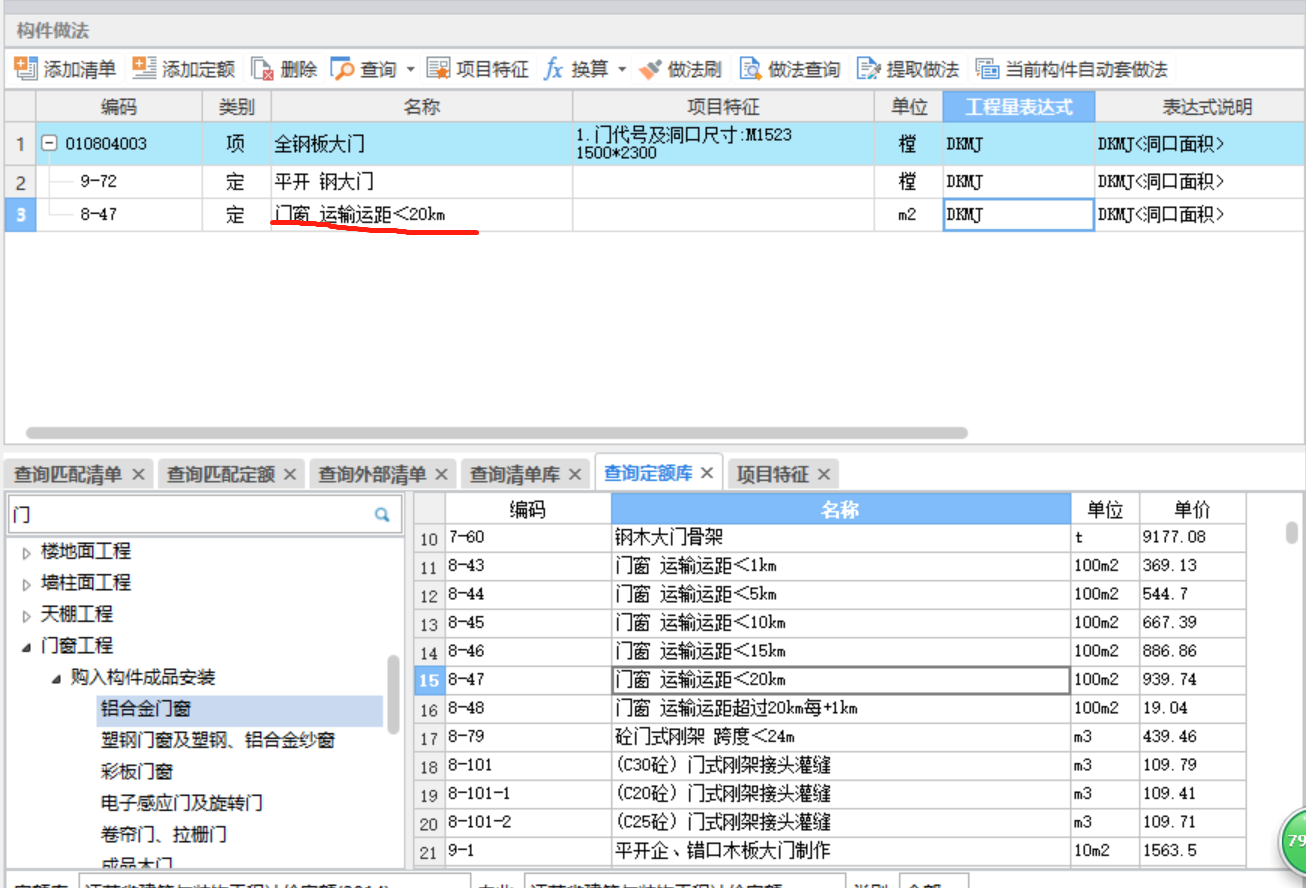Select the 编码 header in upper table
The image size is (1306, 888).
[x=119, y=107]
